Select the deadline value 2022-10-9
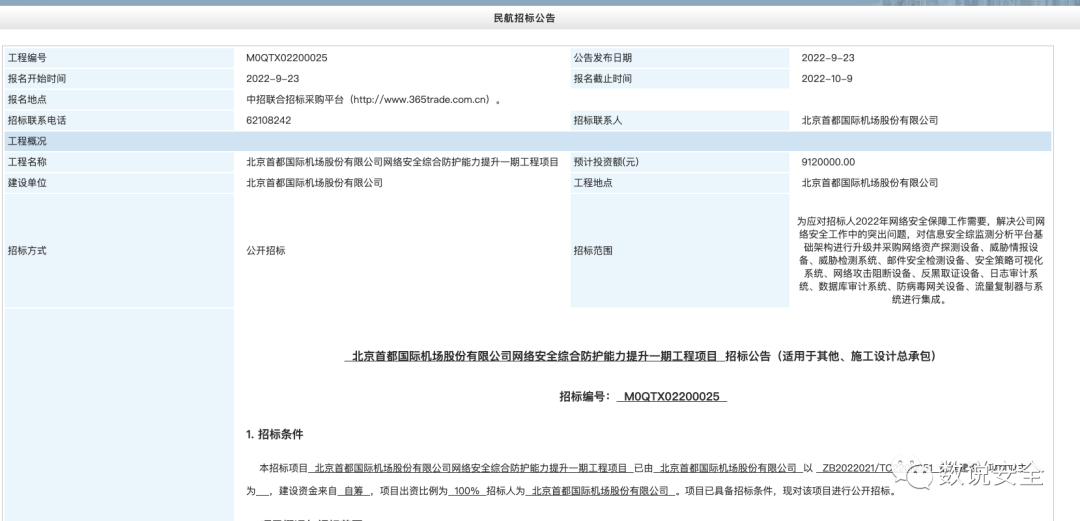The image size is (1080, 521). (827, 79)
